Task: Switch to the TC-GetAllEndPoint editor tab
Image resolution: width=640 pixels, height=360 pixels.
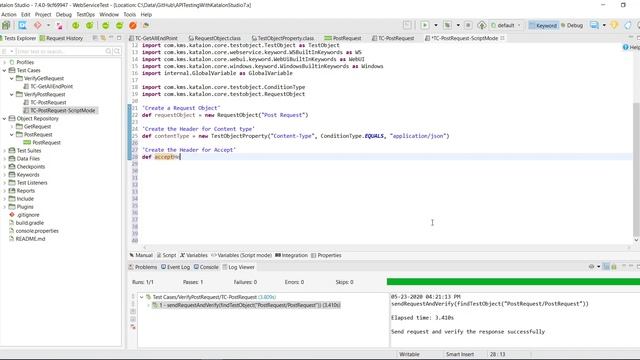Action: click(x=153, y=38)
